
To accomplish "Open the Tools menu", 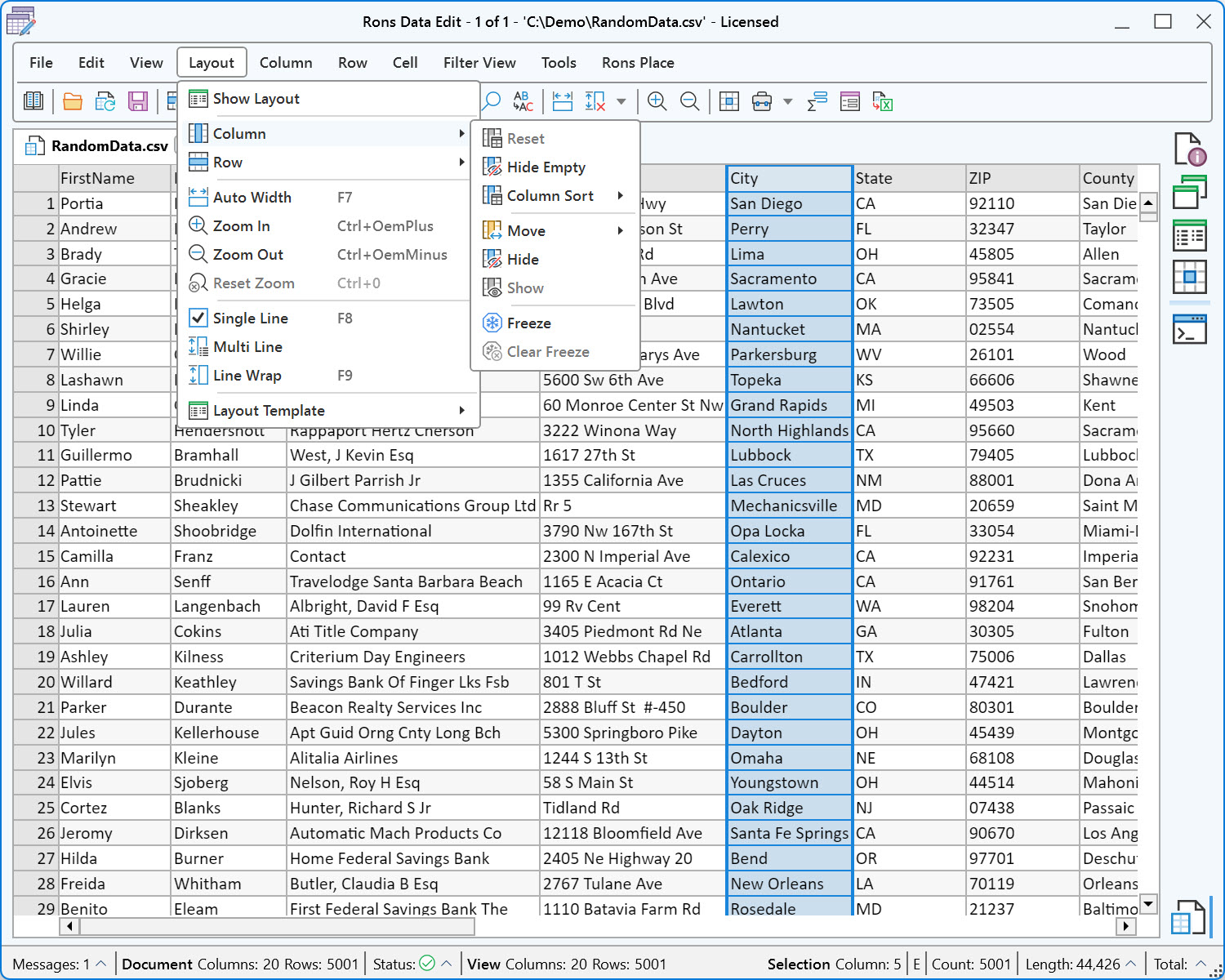I will [559, 63].
